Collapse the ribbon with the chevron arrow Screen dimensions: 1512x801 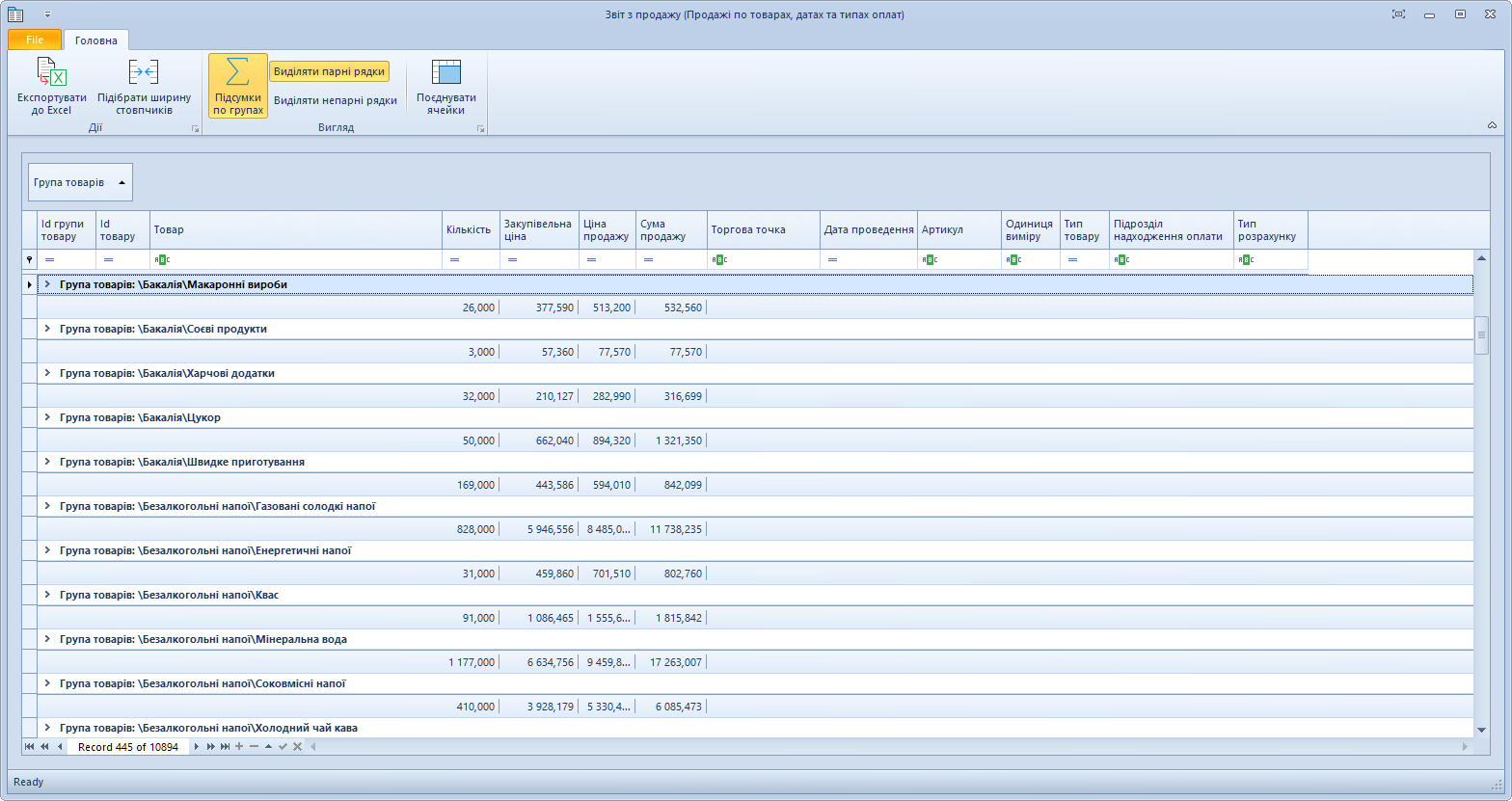1492,125
